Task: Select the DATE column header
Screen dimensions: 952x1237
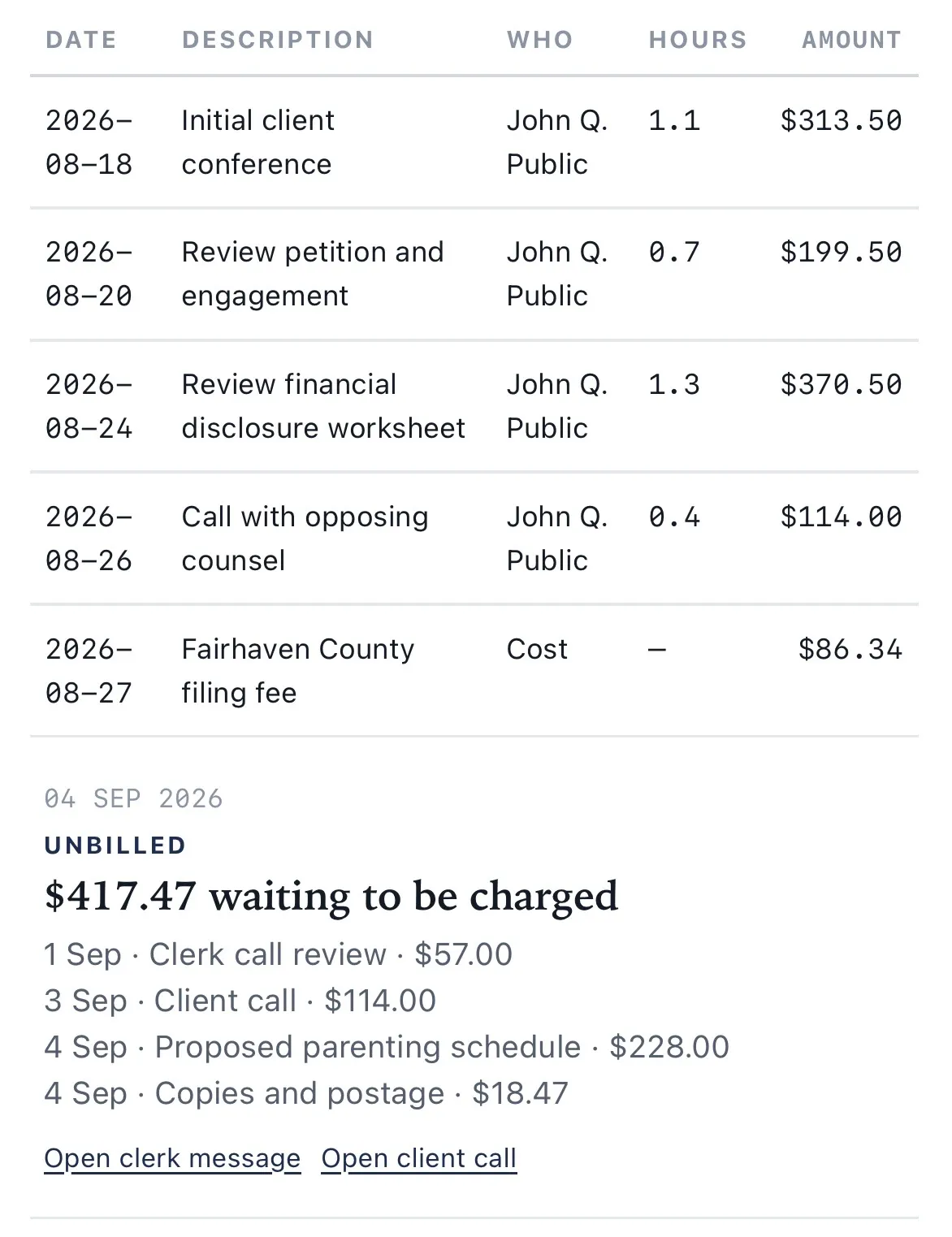Action: pos(81,40)
